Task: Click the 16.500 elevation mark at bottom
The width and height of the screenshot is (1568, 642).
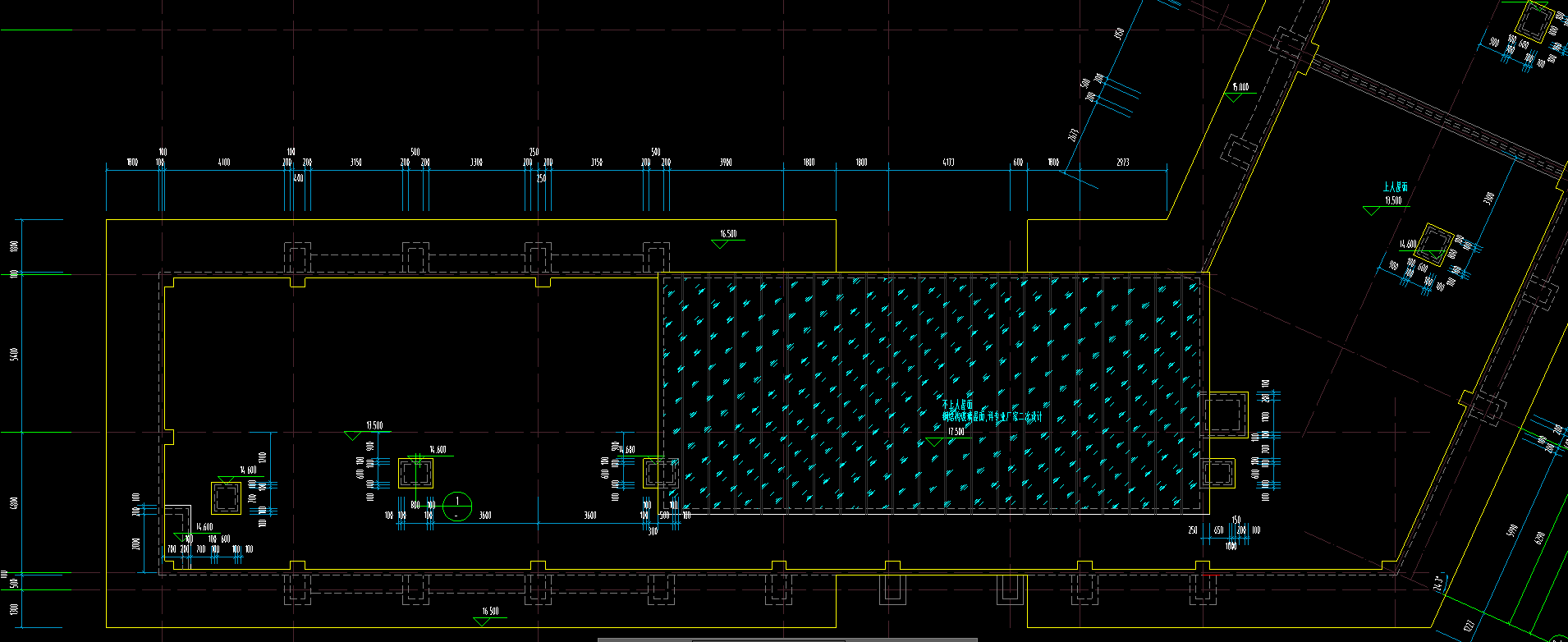Action: pos(490,611)
